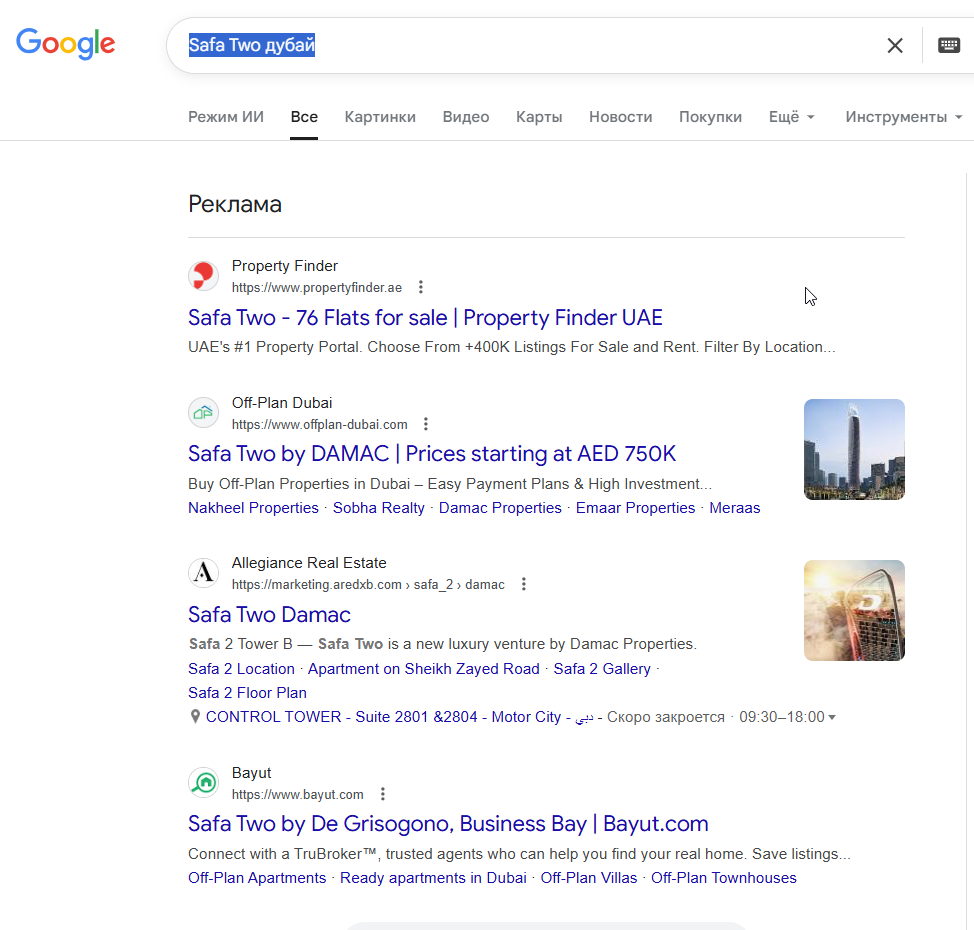Follow the Sobha Realty sitelink
This screenshot has width=974, height=930.
click(379, 508)
